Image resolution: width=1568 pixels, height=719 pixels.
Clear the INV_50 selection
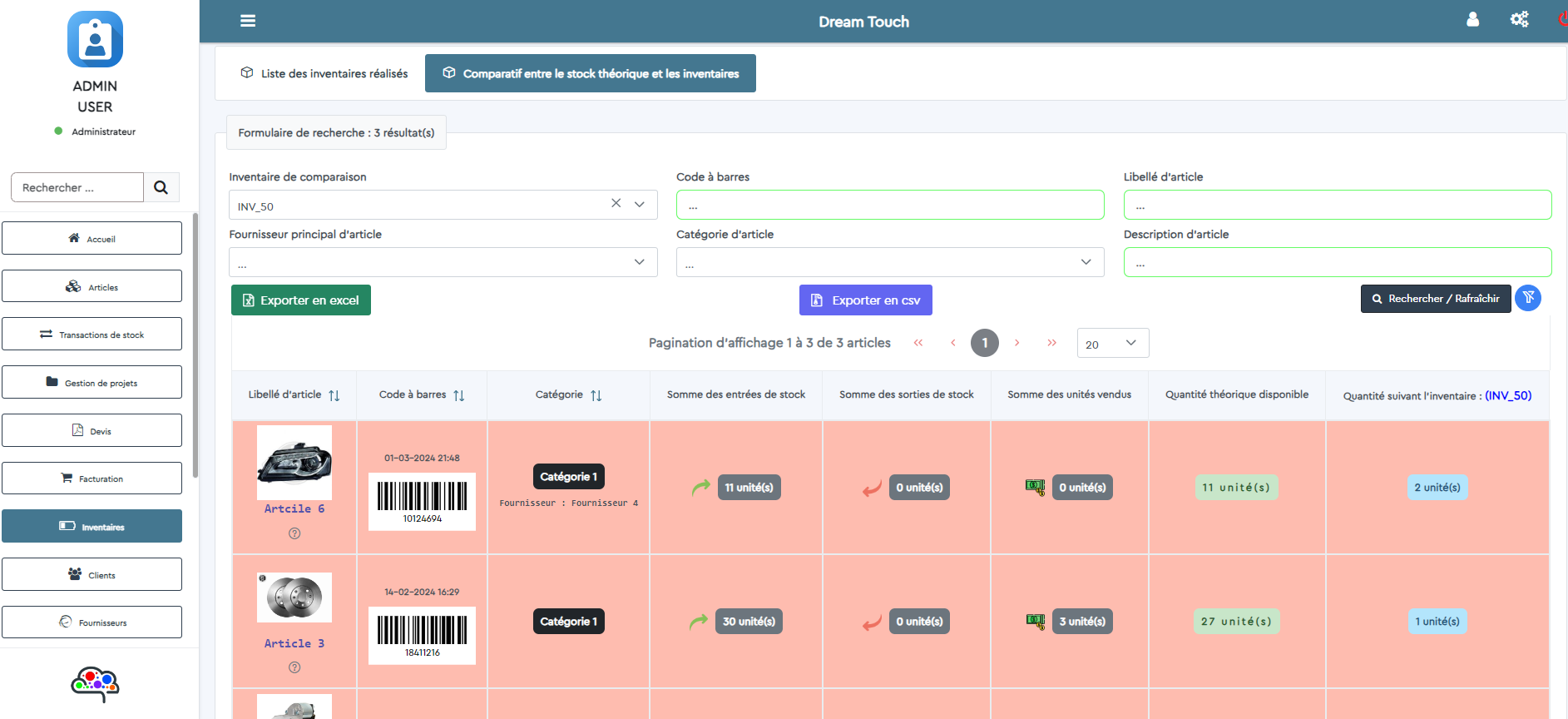coord(616,203)
